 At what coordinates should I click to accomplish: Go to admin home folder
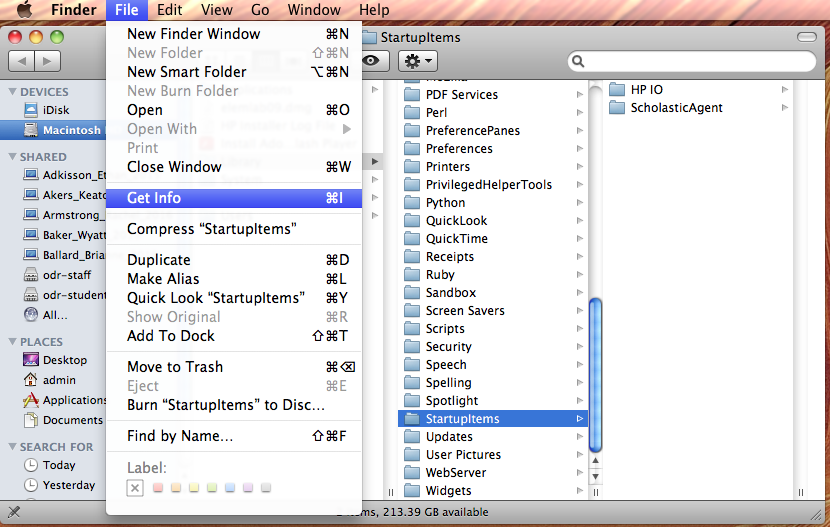click(x=50, y=380)
